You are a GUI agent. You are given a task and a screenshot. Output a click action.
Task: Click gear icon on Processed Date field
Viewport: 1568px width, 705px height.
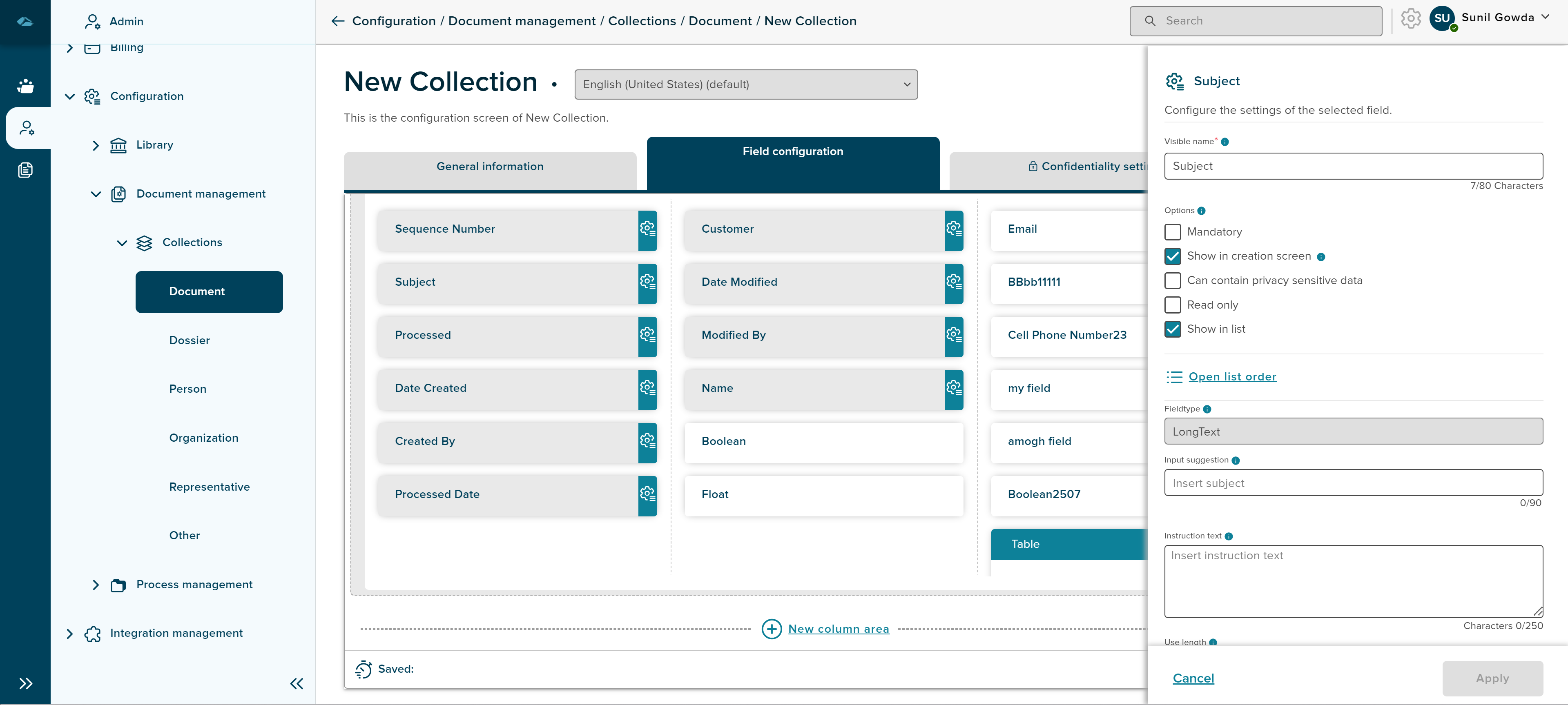coord(647,494)
